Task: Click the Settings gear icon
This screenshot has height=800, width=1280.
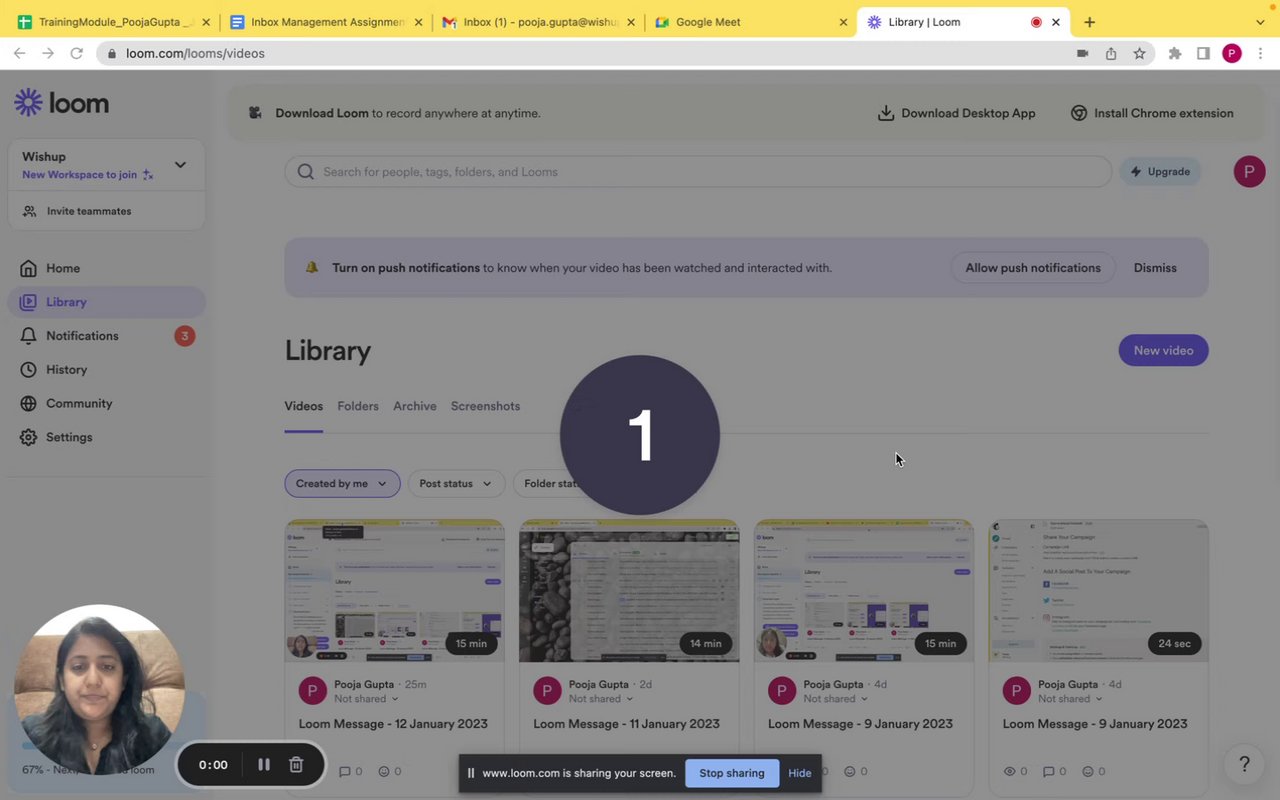Action: pos(28,437)
